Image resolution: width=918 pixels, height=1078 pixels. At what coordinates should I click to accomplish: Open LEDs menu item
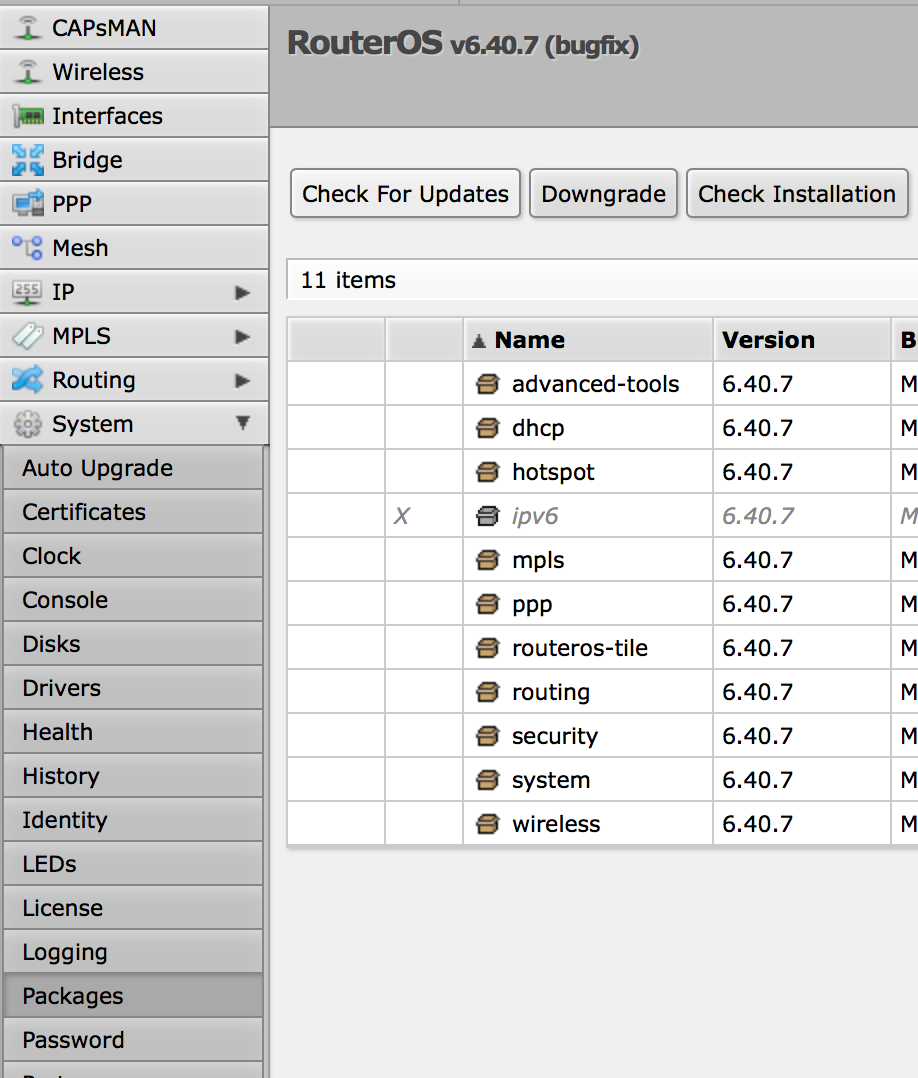pyautogui.click(x=133, y=864)
